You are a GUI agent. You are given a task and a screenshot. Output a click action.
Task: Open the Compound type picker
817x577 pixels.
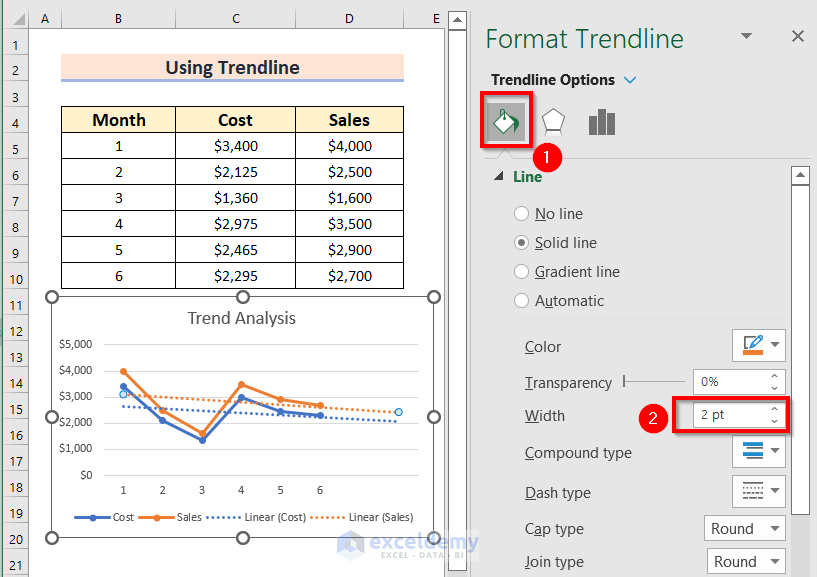pos(760,452)
